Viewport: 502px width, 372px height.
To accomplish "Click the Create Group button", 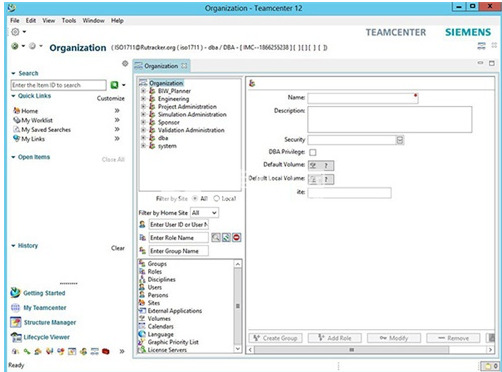I will pyautogui.click(x=275, y=338).
